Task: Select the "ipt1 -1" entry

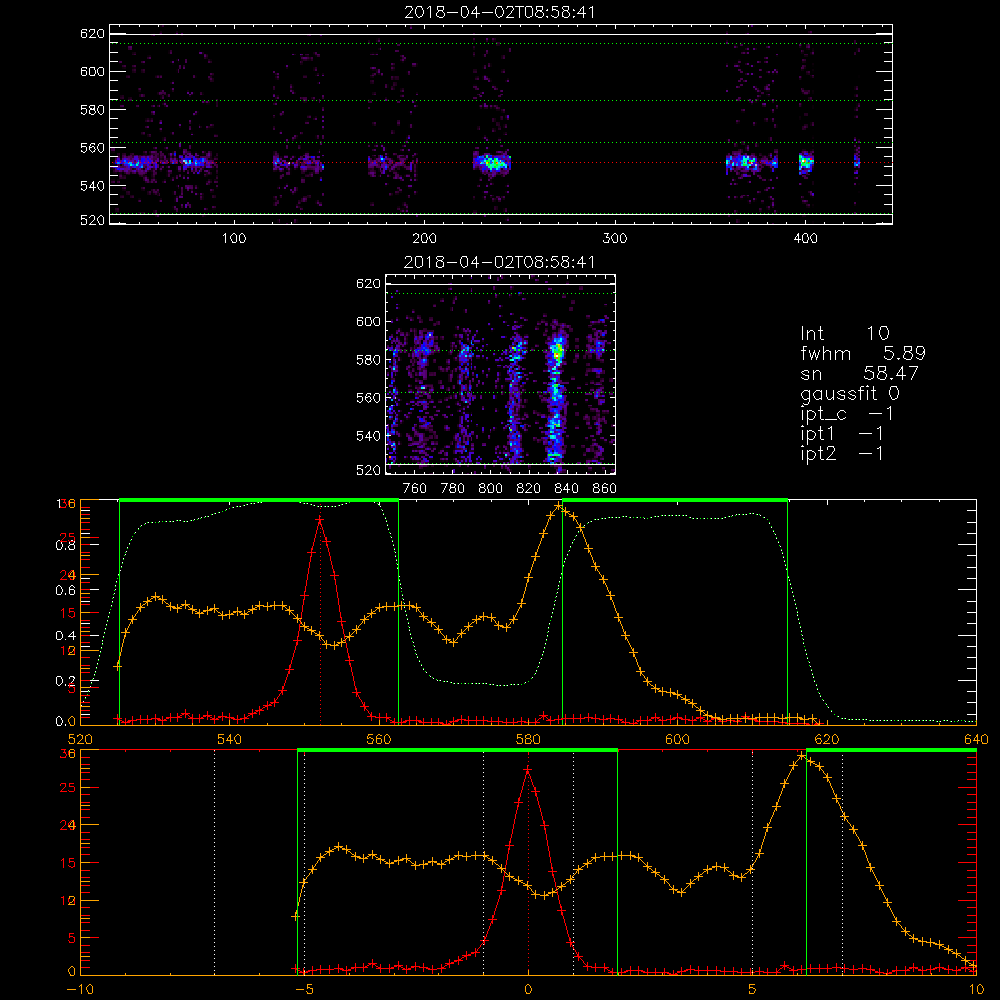Action: tap(841, 434)
